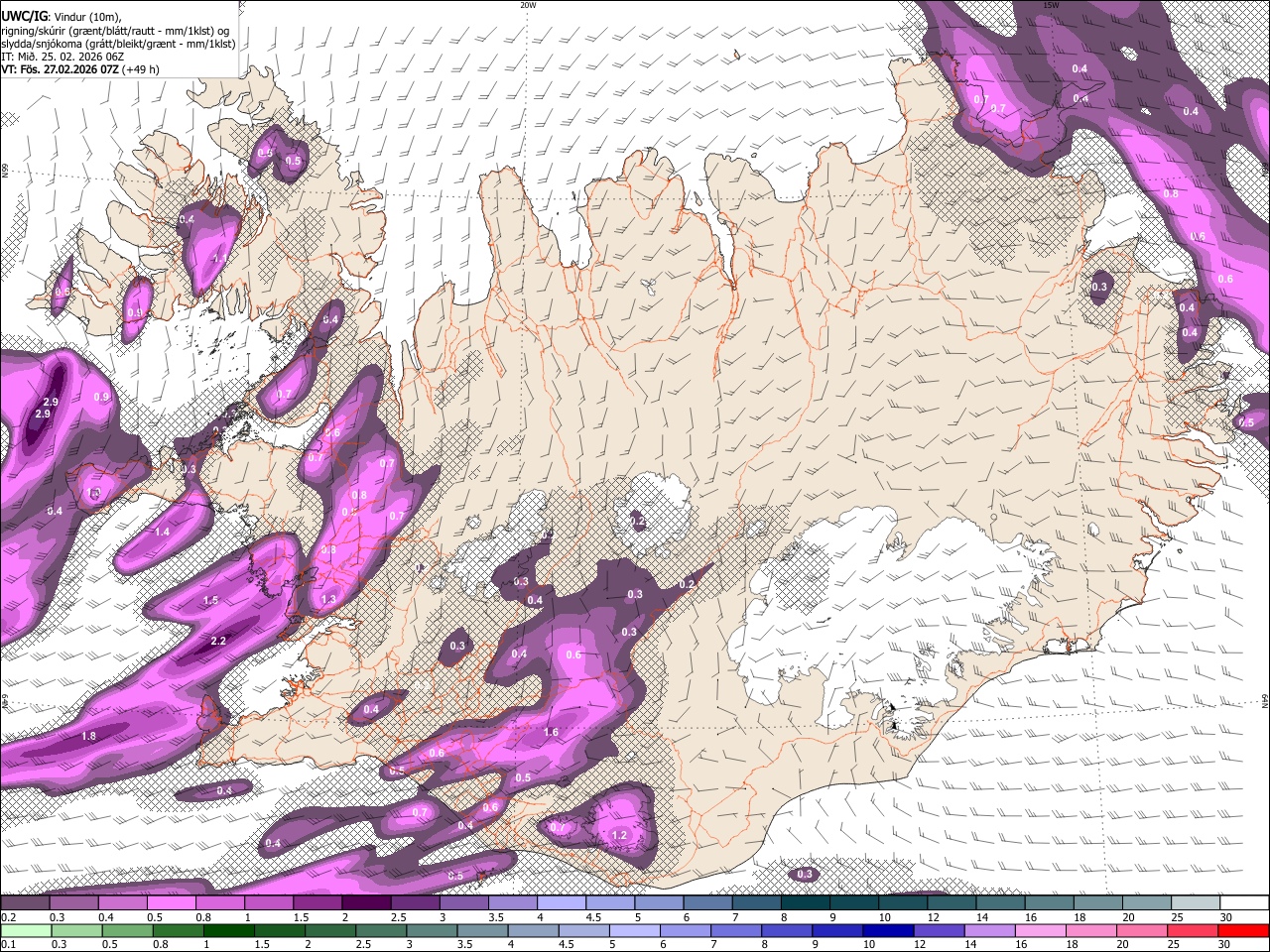
Task: Click the '64N' latitude label at right edge
Action: 1265,700
